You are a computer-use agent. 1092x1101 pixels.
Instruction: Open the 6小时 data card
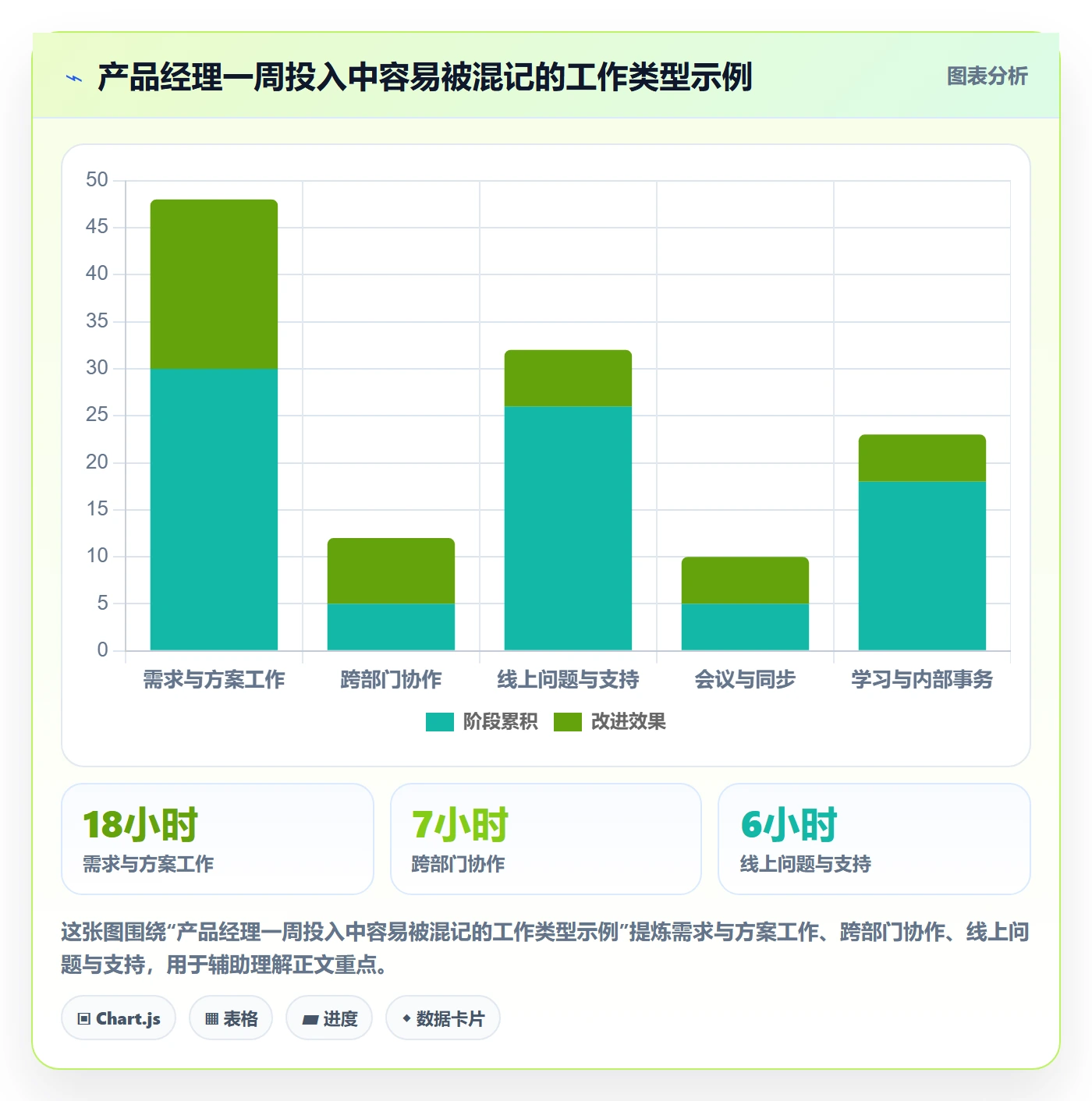[874, 839]
